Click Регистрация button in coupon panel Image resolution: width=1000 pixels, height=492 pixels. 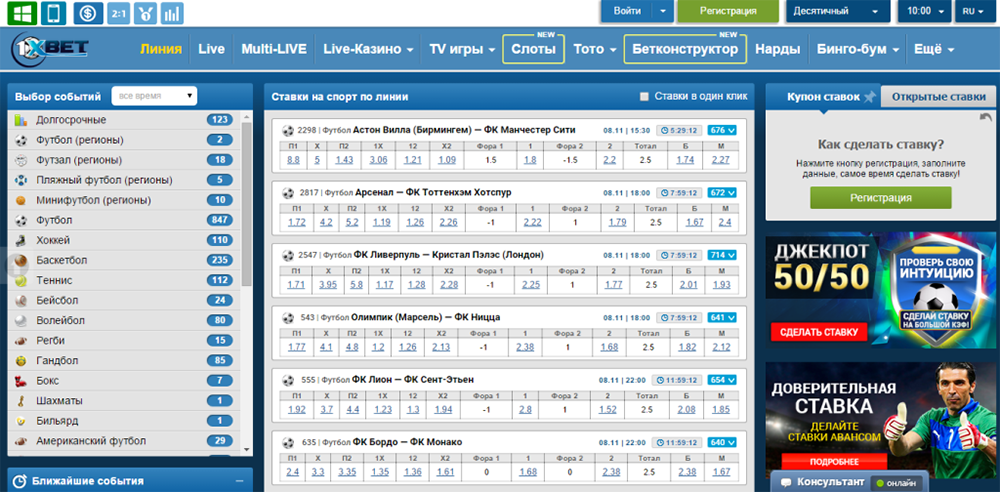point(881,198)
